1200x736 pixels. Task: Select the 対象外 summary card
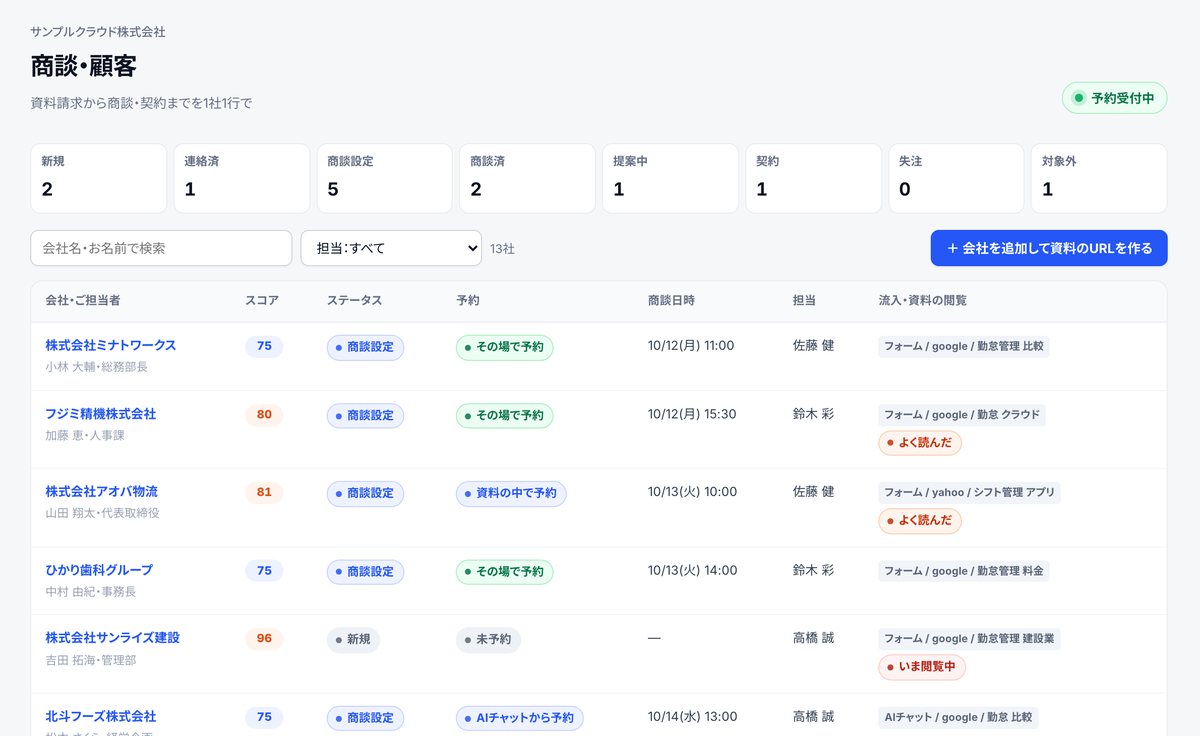1099,178
